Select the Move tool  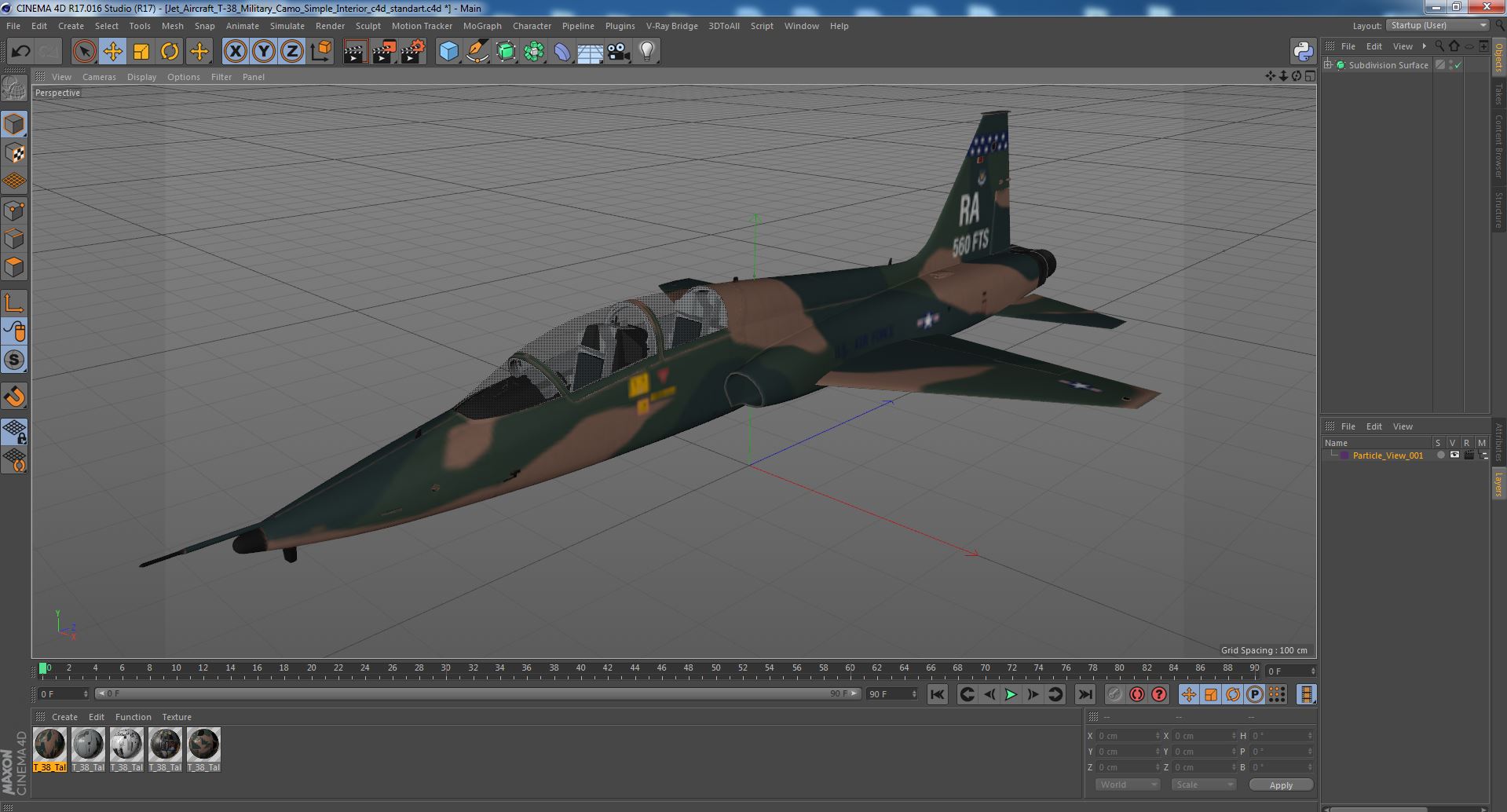point(112,52)
